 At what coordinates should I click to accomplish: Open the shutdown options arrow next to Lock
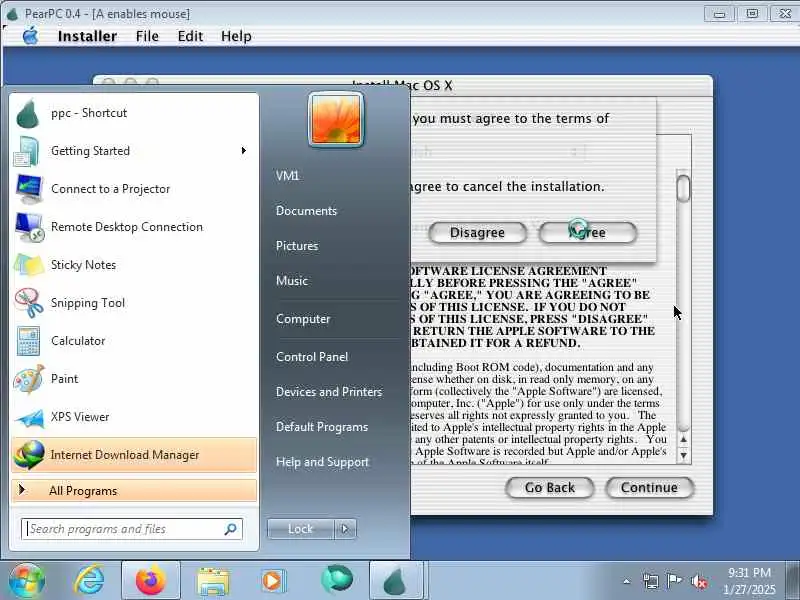[x=345, y=529]
